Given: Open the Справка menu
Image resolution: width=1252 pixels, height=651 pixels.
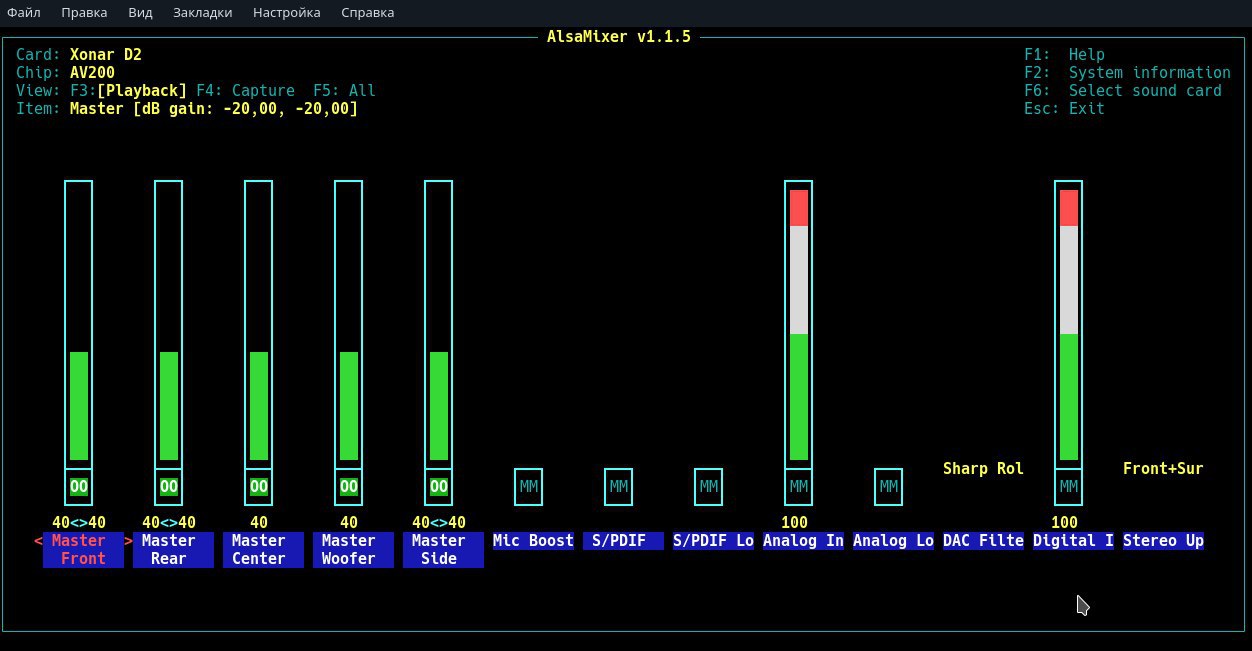Looking at the screenshot, I should click(367, 13).
